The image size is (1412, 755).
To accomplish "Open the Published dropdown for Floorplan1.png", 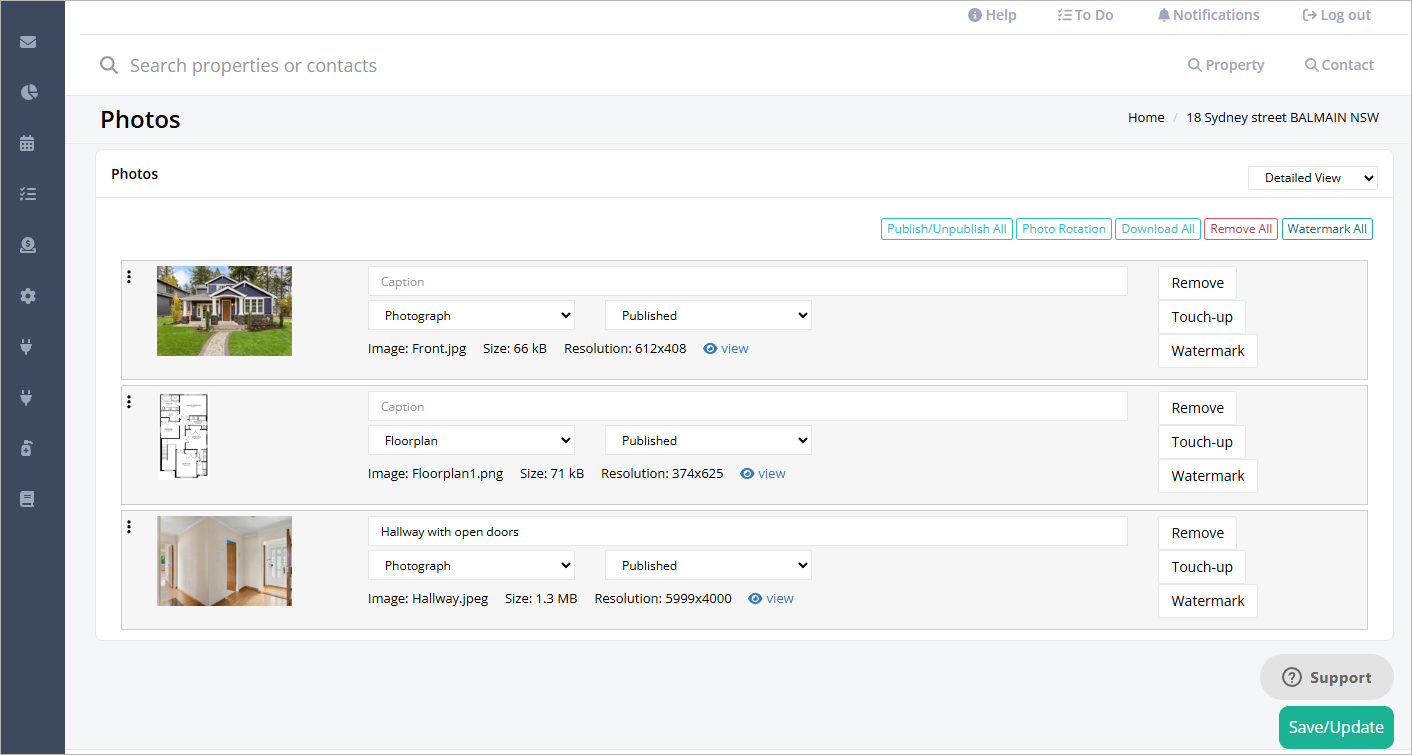I will (708, 441).
